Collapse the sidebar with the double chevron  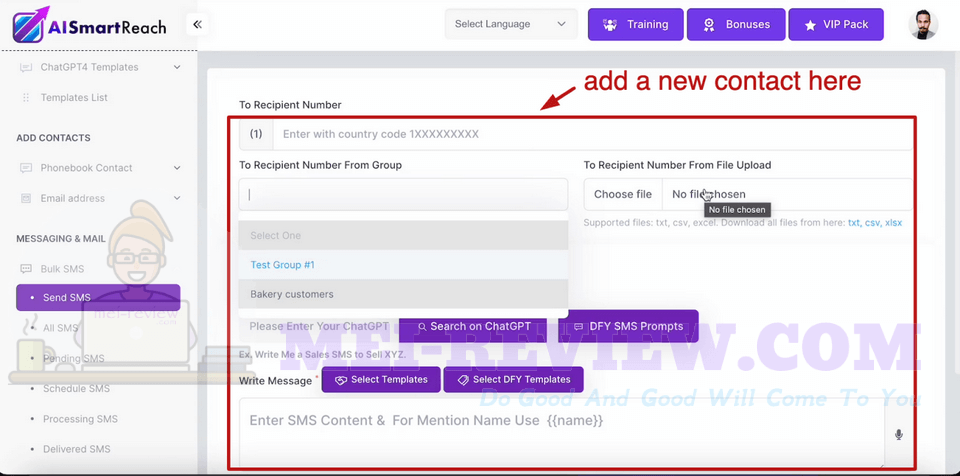point(197,25)
